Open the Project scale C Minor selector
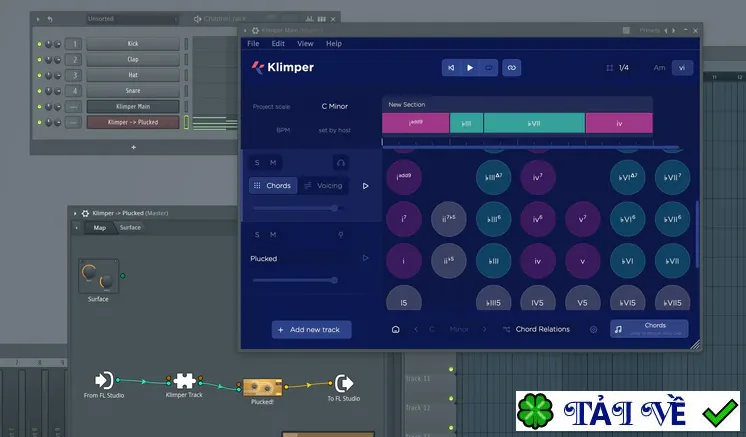 (334, 106)
